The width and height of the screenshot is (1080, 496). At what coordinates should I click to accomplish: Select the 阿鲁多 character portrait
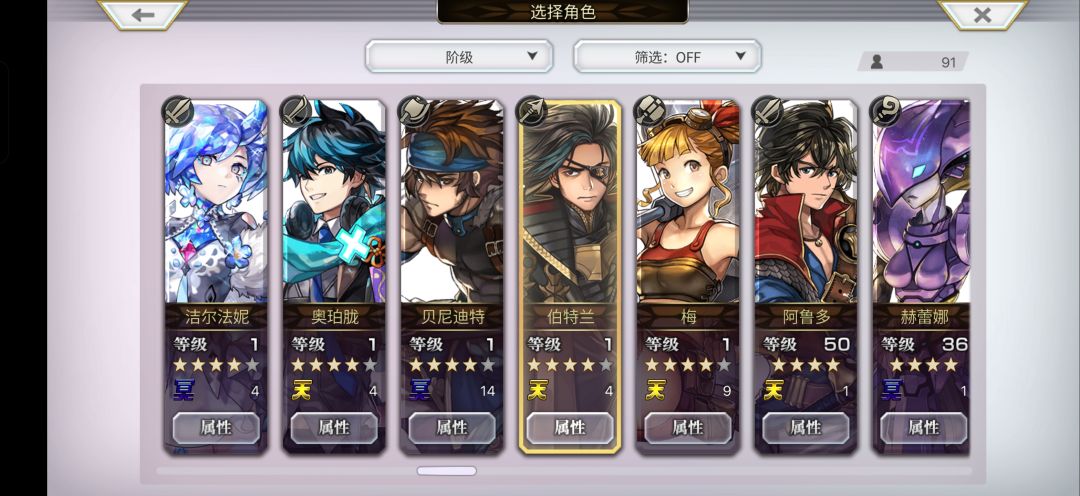pos(806,201)
